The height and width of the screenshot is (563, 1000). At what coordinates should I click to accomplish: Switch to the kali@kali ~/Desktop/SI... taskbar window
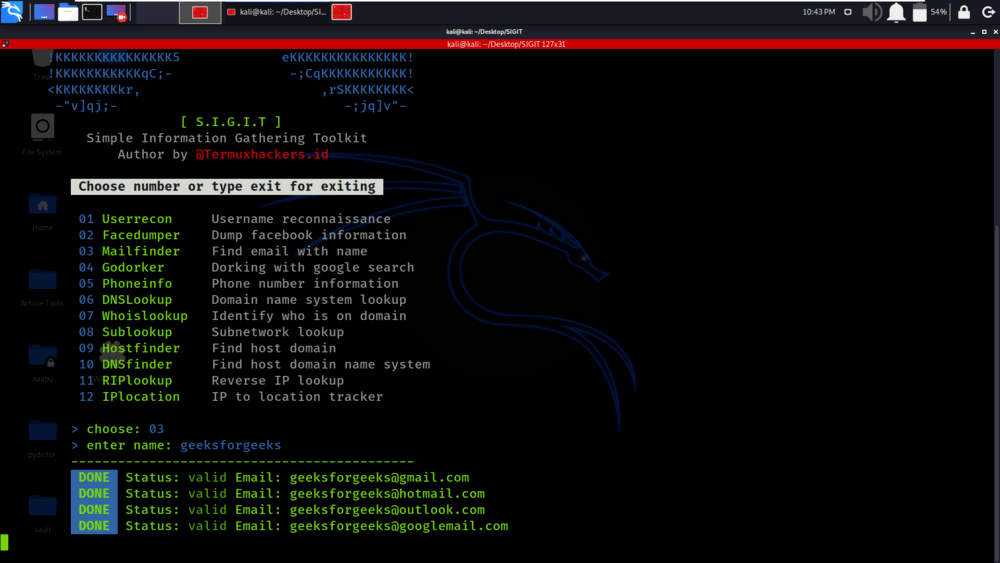pos(276,12)
